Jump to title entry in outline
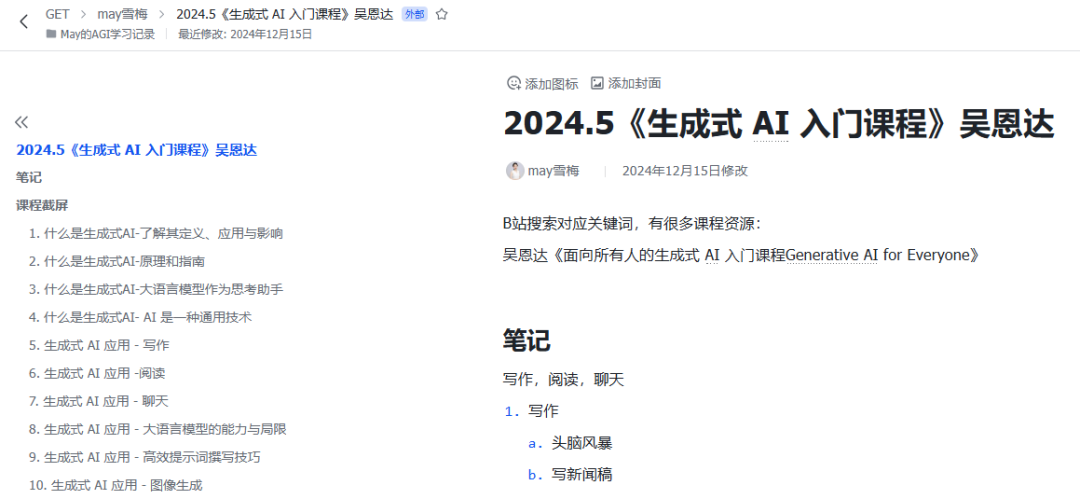 pyautogui.click(x=136, y=150)
